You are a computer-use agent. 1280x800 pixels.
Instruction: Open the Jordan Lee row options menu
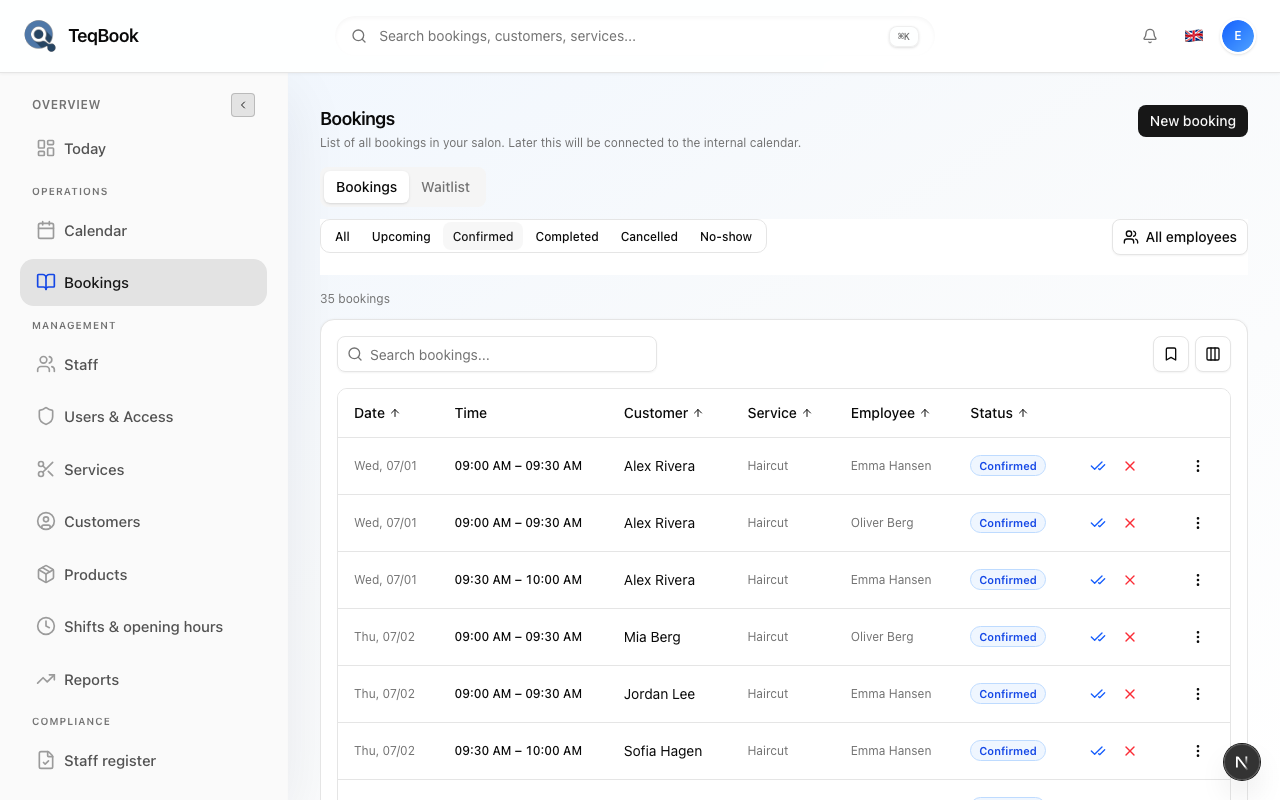[1198, 694]
